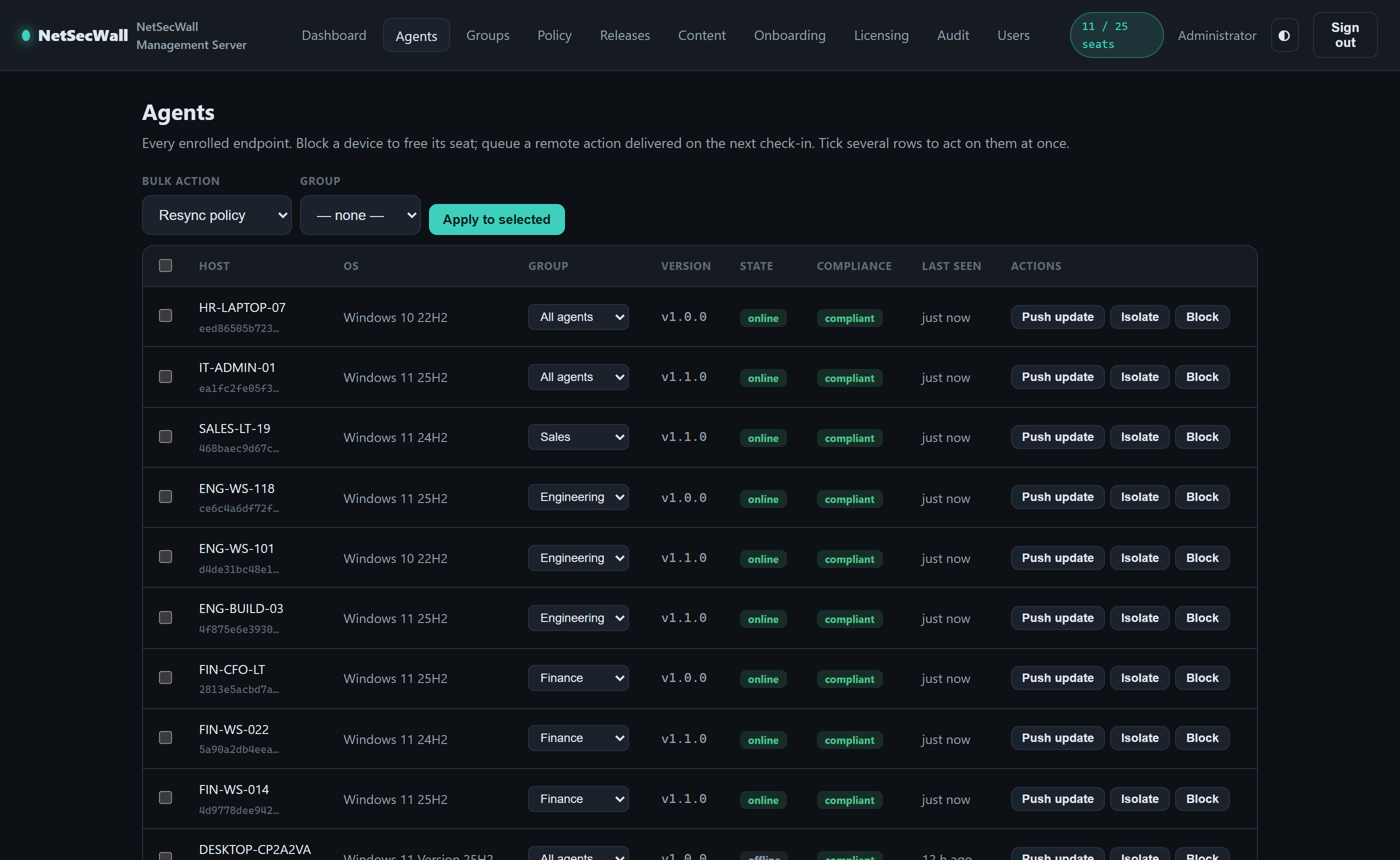The width and height of the screenshot is (1400, 860).
Task: Tick the select-all checkbox in the header
Action: click(165, 265)
